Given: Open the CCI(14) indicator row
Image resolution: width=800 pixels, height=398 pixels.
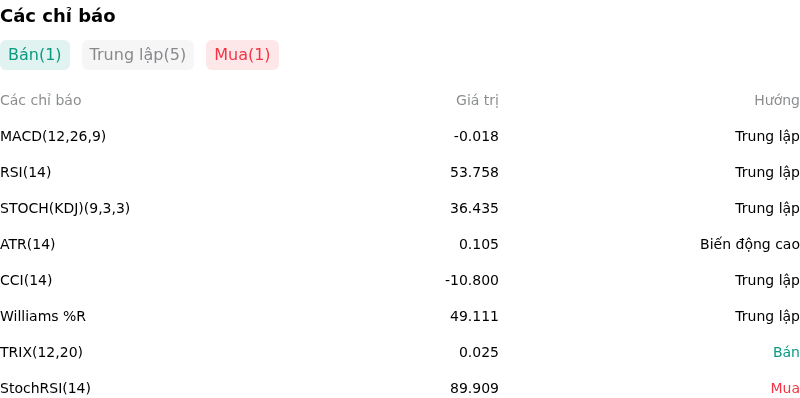Looking at the screenshot, I should tap(400, 280).
